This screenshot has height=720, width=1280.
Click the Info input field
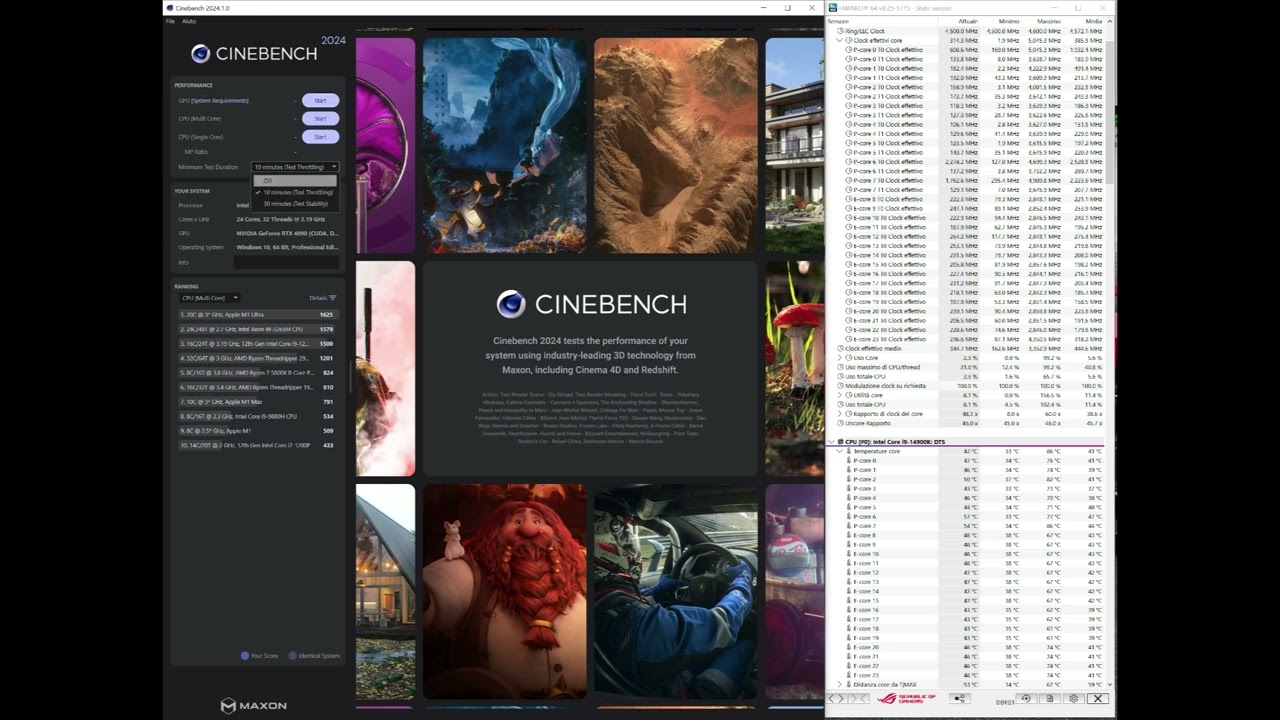pyautogui.click(x=286, y=262)
